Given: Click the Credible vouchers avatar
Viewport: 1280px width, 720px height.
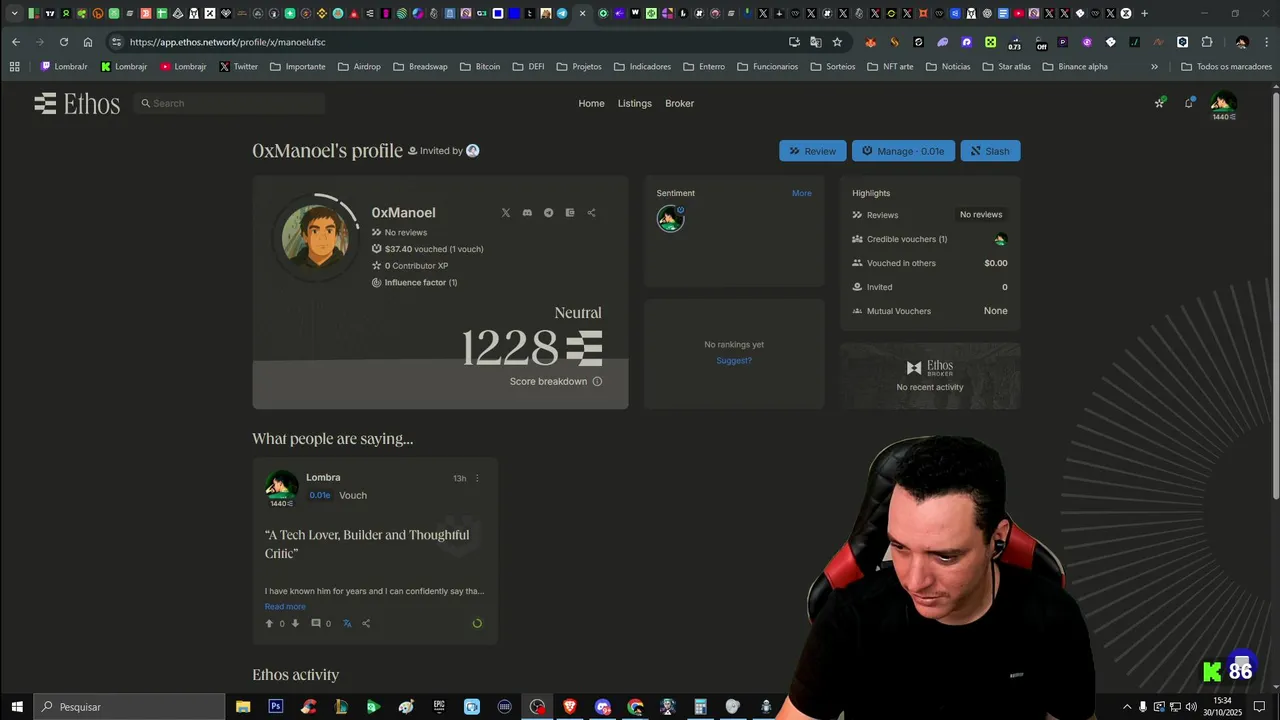Looking at the screenshot, I should (x=1001, y=239).
